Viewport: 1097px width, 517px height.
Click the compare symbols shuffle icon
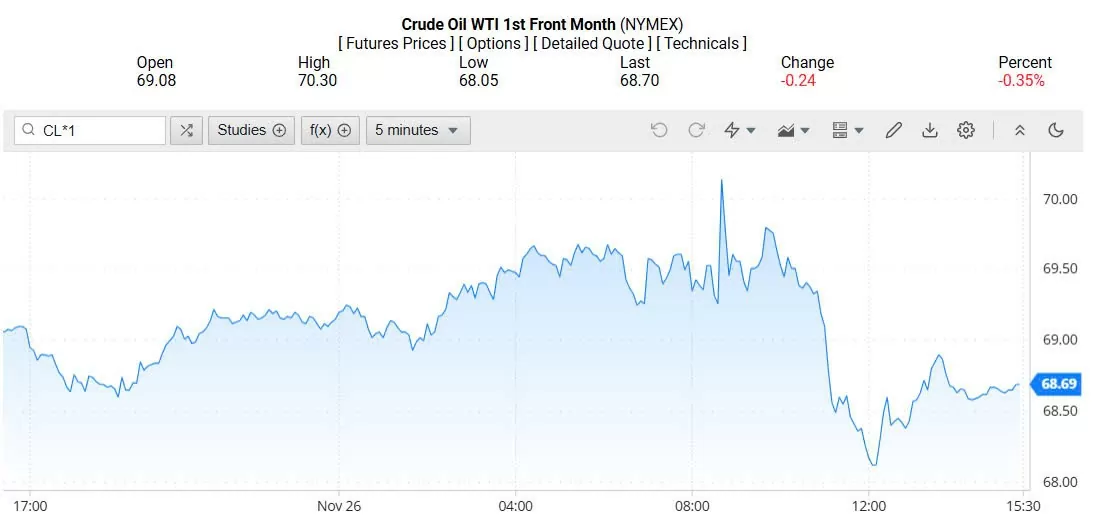tap(186, 130)
